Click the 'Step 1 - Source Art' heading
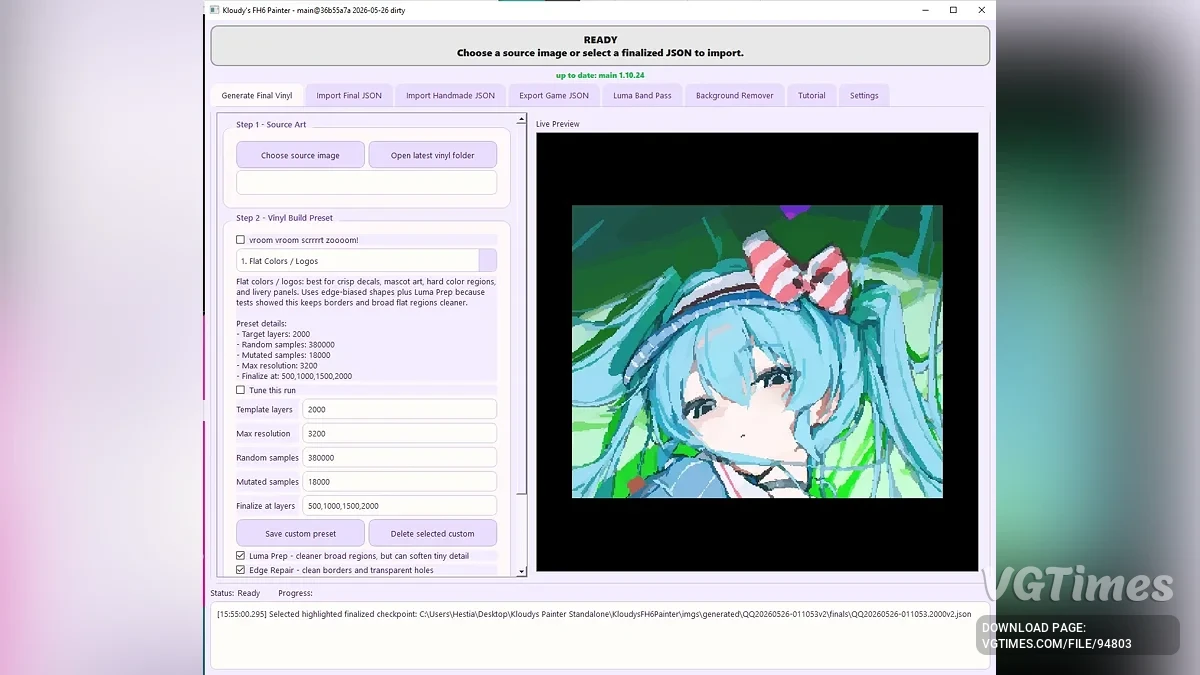 click(x=271, y=125)
